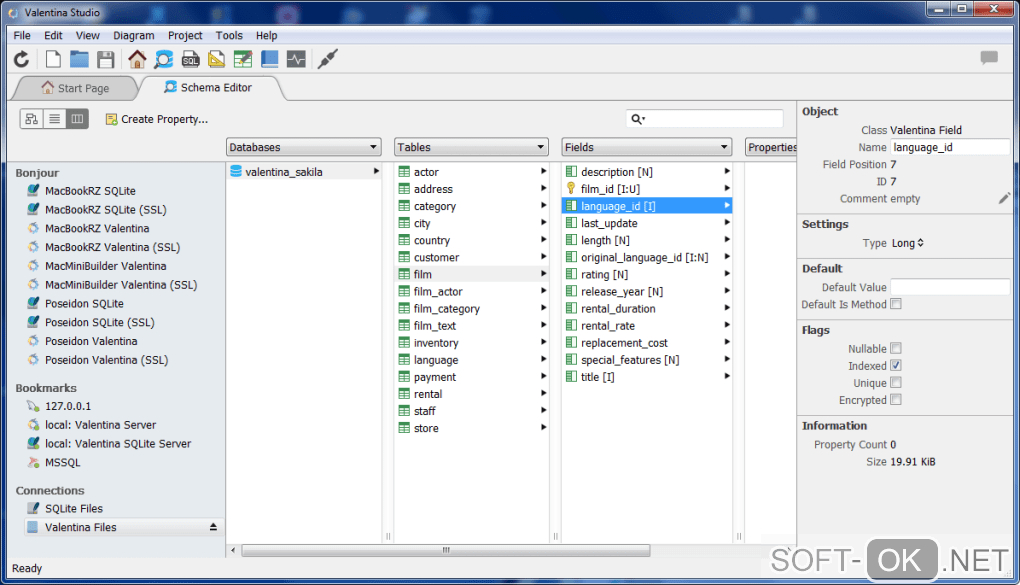Click the search magnifier icon

[638, 119]
